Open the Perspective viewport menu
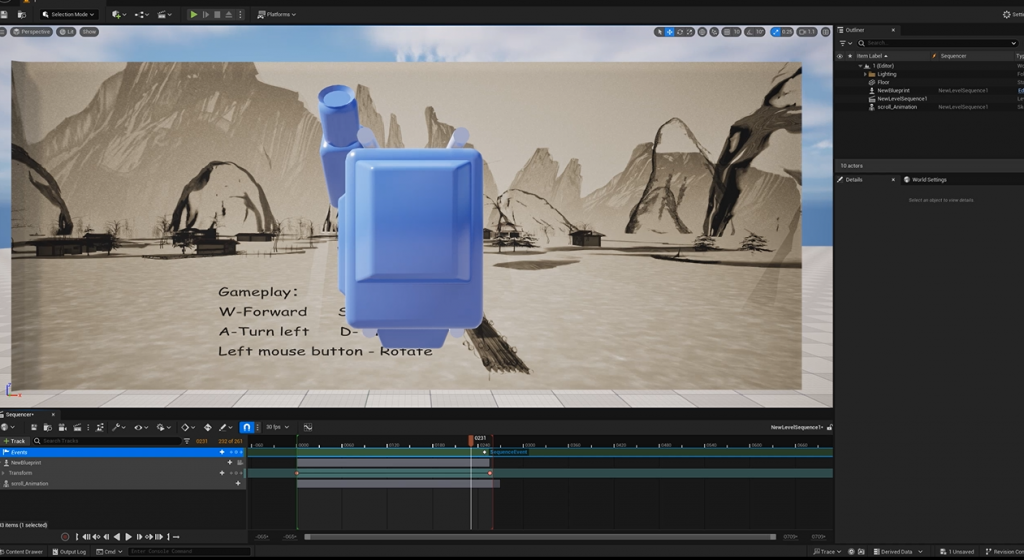The height and width of the screenshot is (560, 1024). [x=31, y=31]
